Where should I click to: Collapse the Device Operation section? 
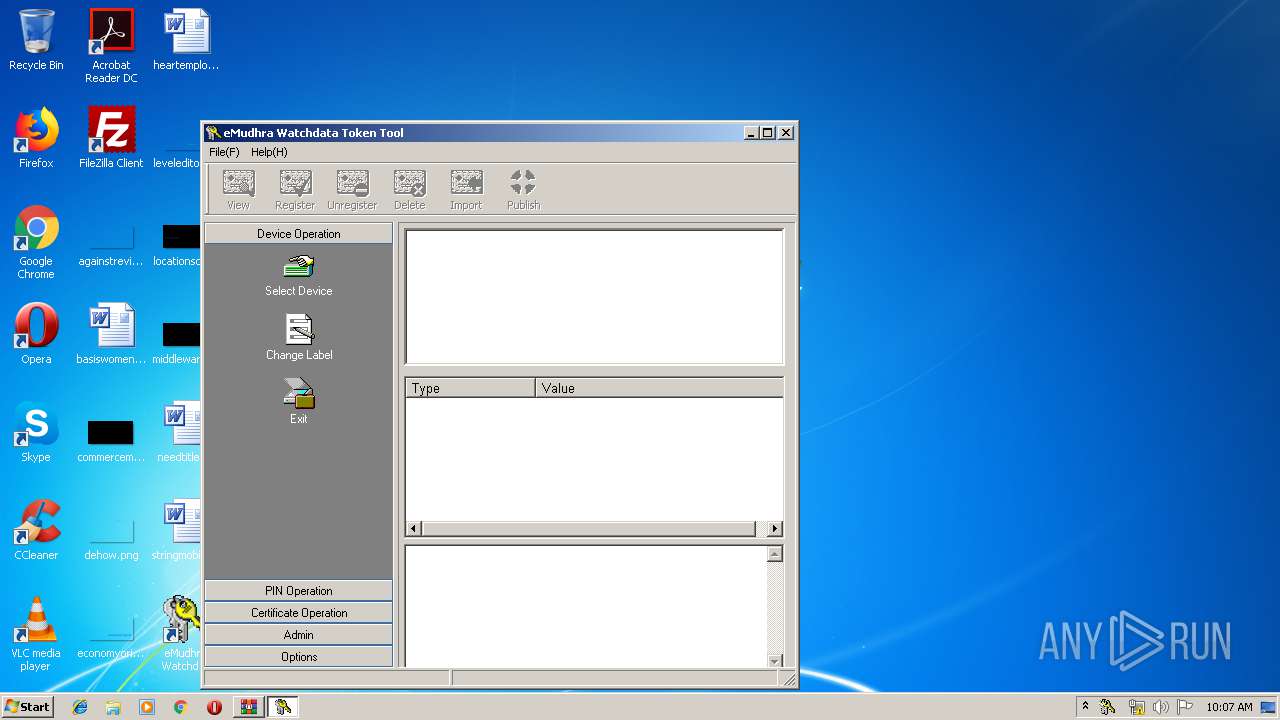pos(298,234)
